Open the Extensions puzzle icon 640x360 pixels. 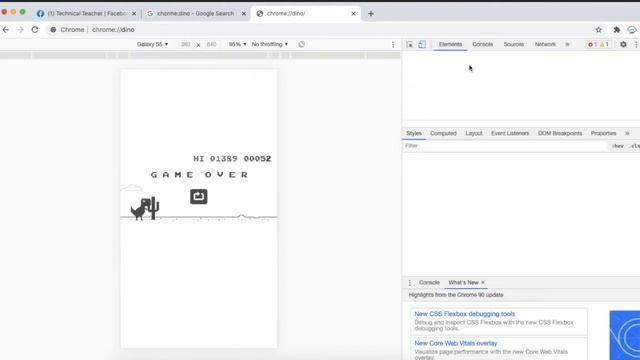616,29
